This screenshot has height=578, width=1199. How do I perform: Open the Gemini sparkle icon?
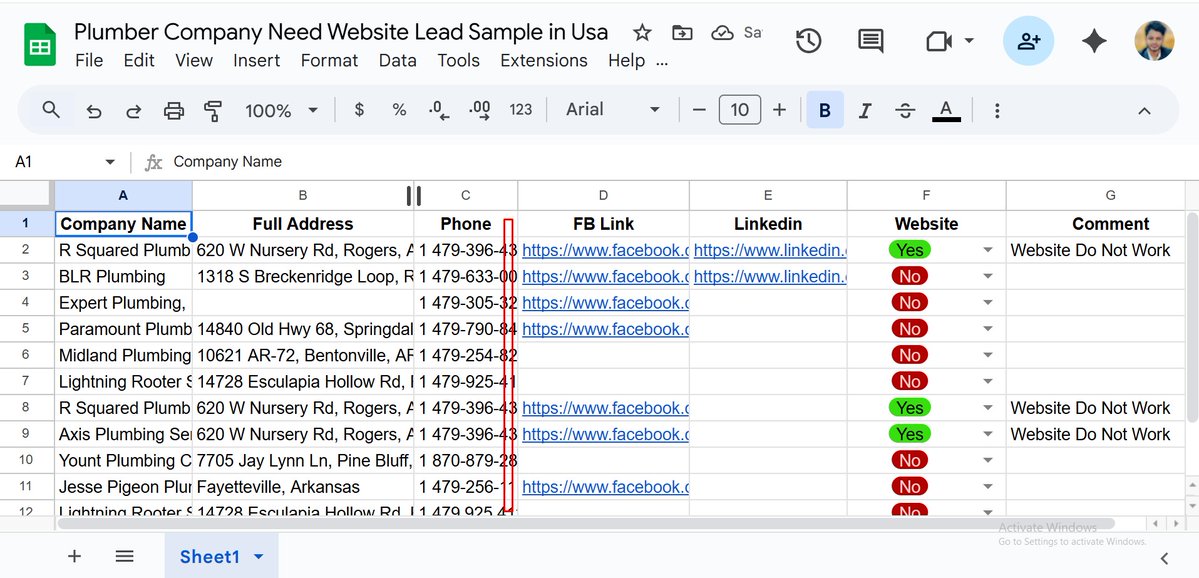pos(1094,41)
